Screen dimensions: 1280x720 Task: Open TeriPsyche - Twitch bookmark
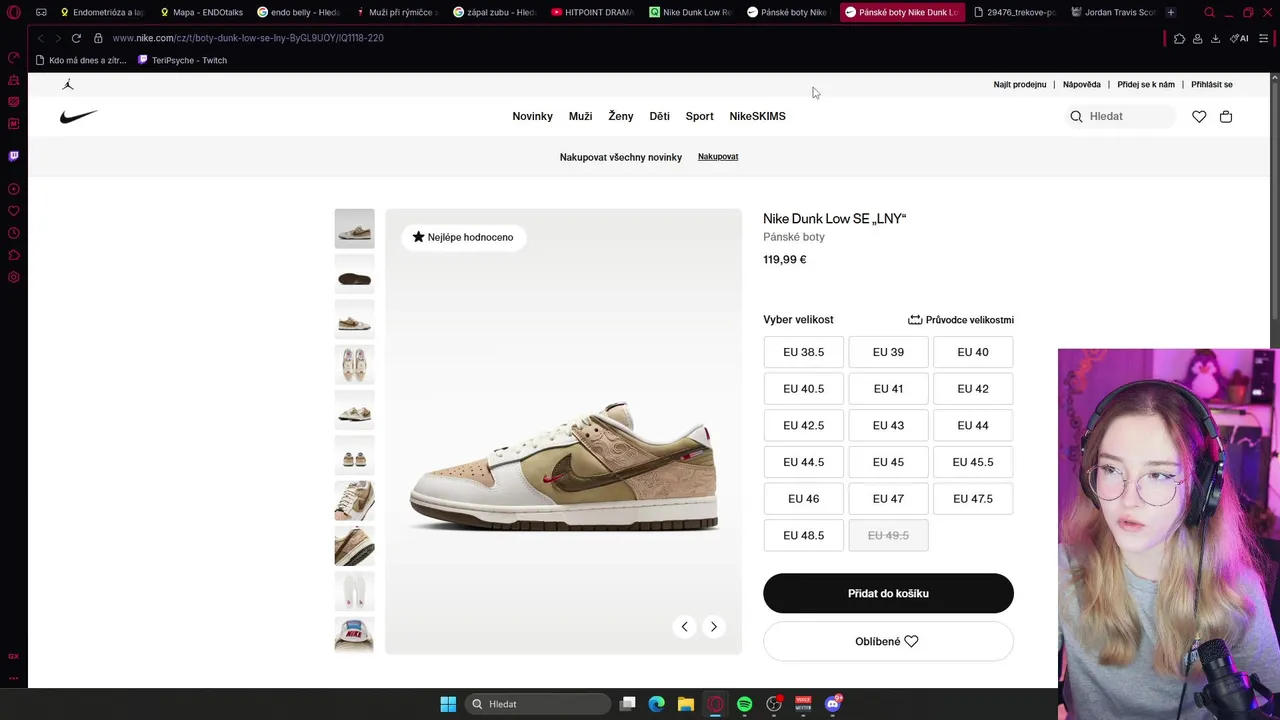coord(182,60)
